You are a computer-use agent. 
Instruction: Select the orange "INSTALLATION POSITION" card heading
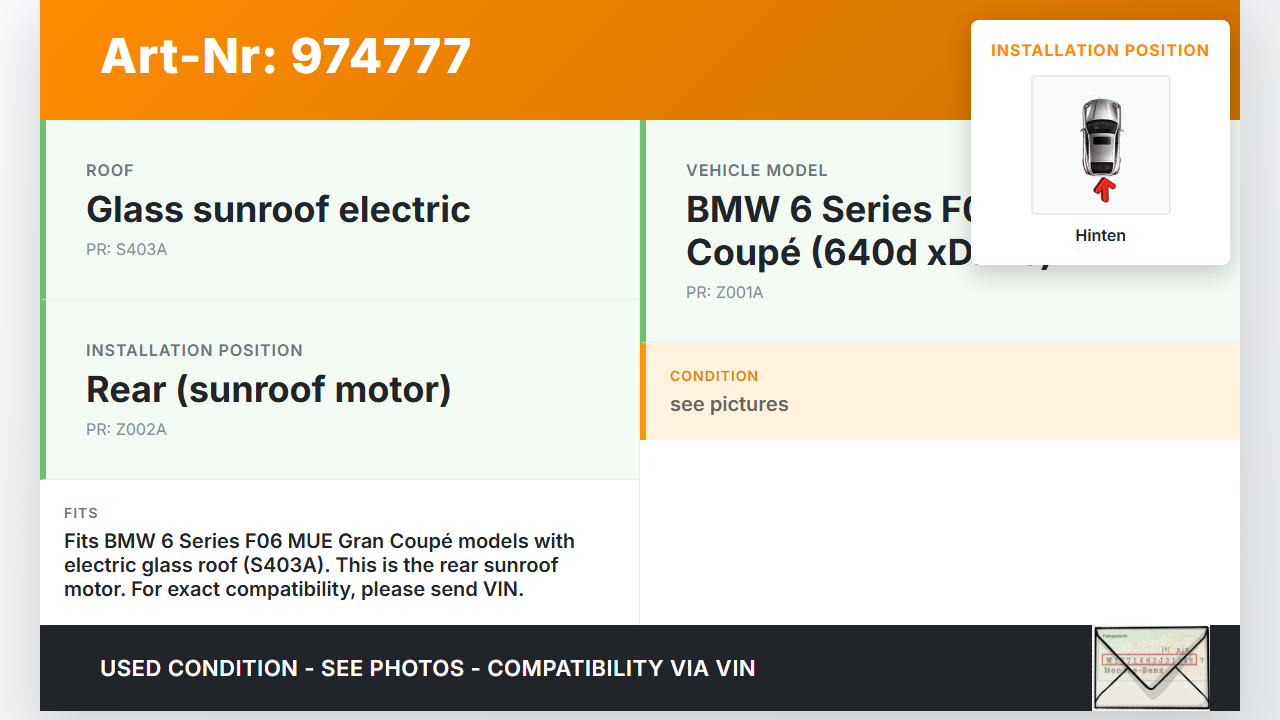1100,51
